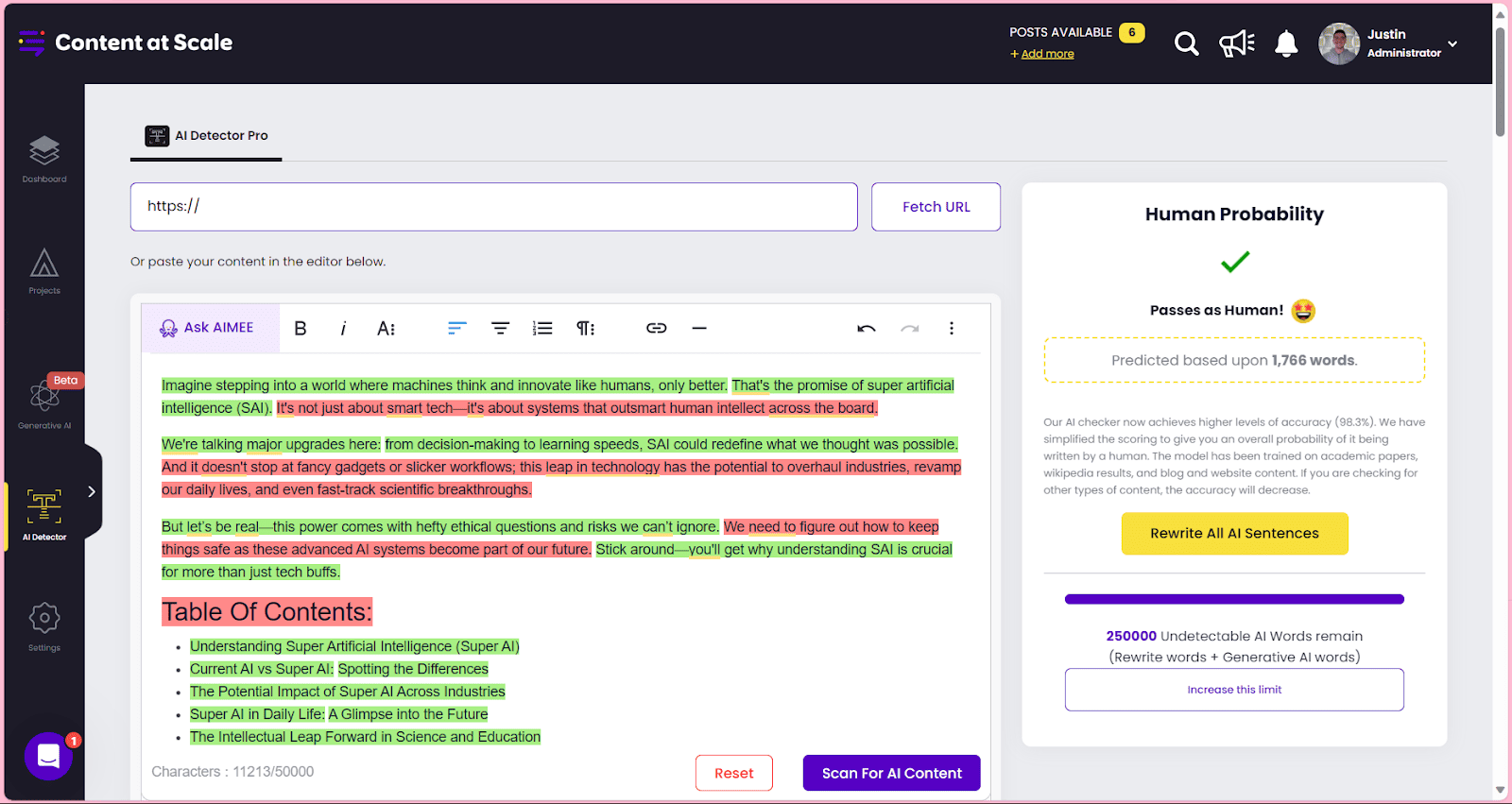The height and width of the screenshot is (804, 1512).
Task: Click the Fetch URL button
Action: [x=936, y=207]
